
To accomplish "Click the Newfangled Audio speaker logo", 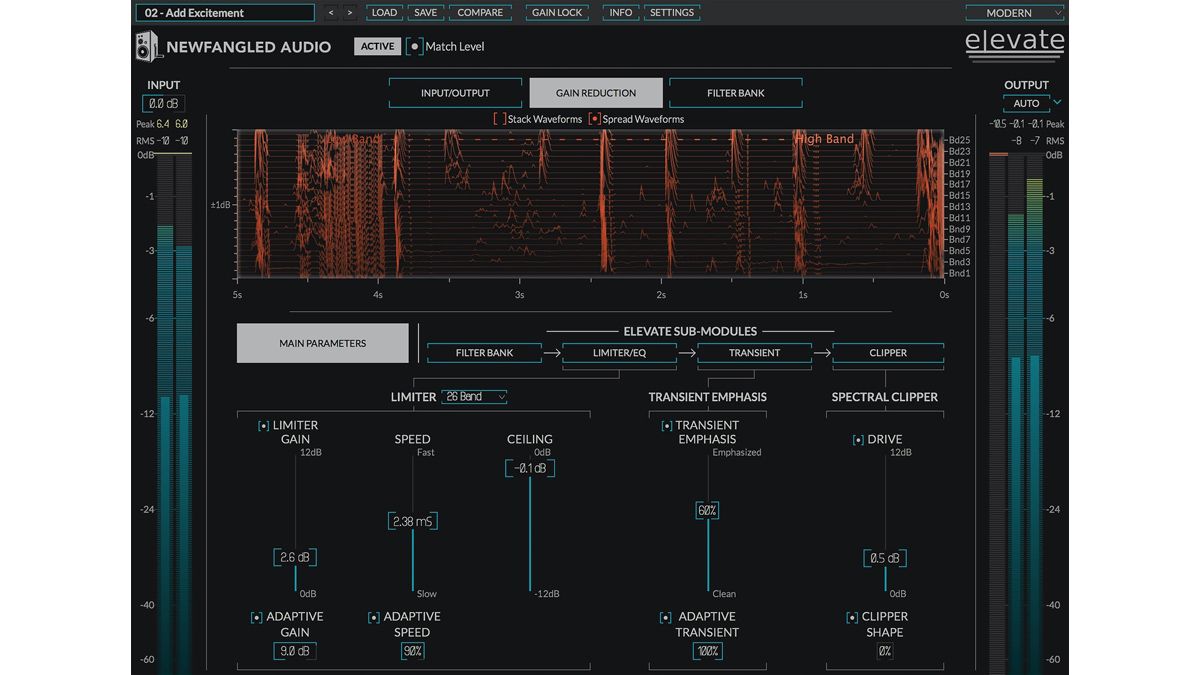I will coord(149,46).
